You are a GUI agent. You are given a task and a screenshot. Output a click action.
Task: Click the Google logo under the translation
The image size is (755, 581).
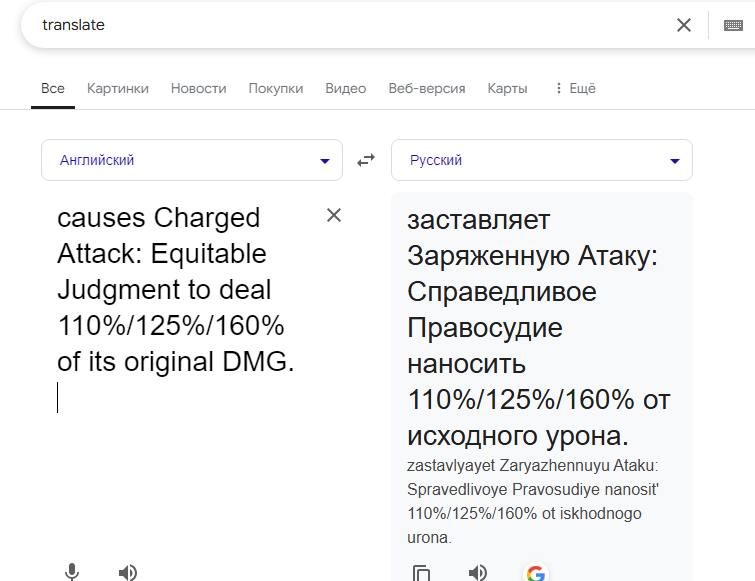(x=535, y=573)
